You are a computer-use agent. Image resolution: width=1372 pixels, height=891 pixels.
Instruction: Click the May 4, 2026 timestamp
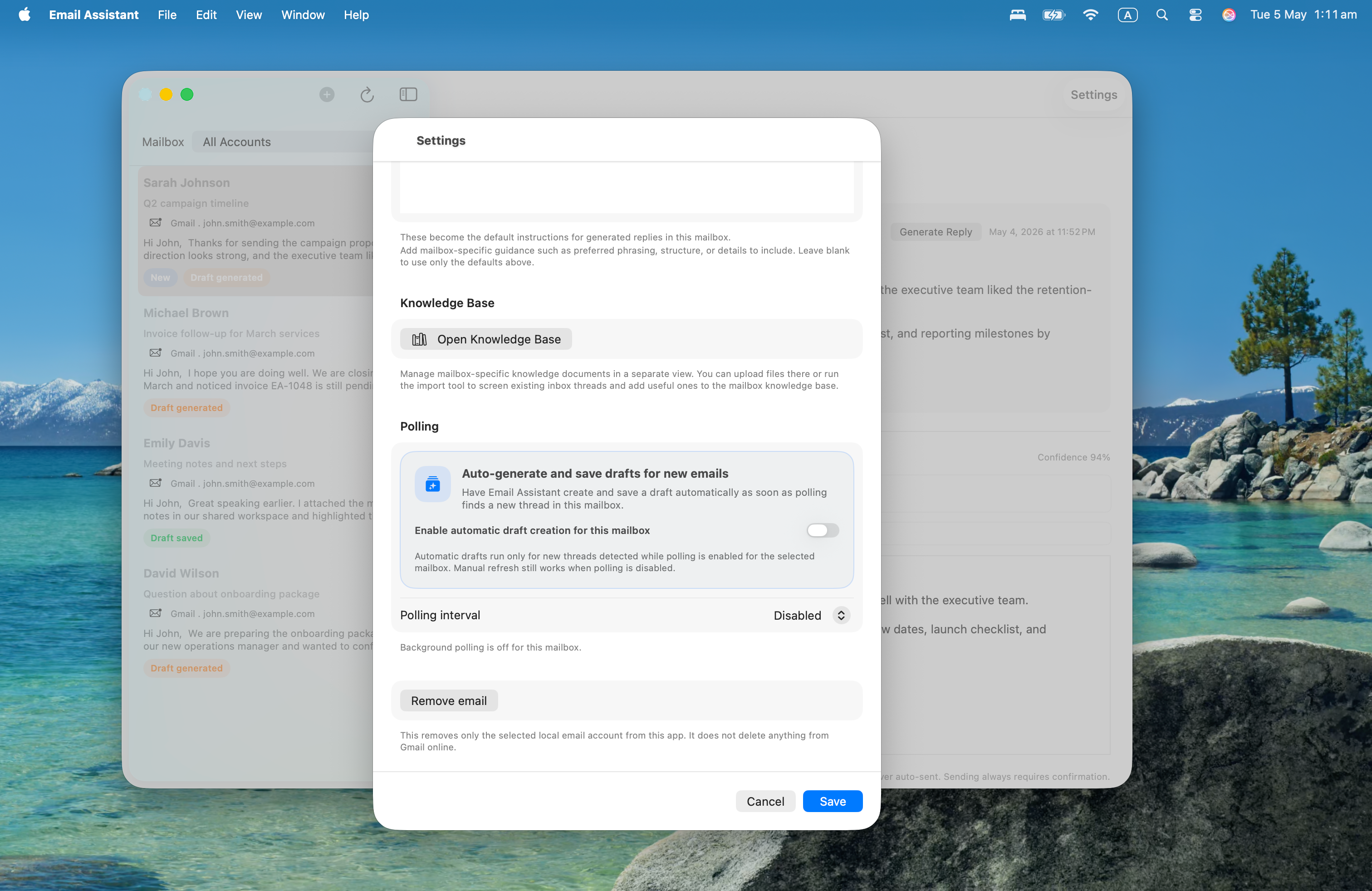(x=1042, y=232)
